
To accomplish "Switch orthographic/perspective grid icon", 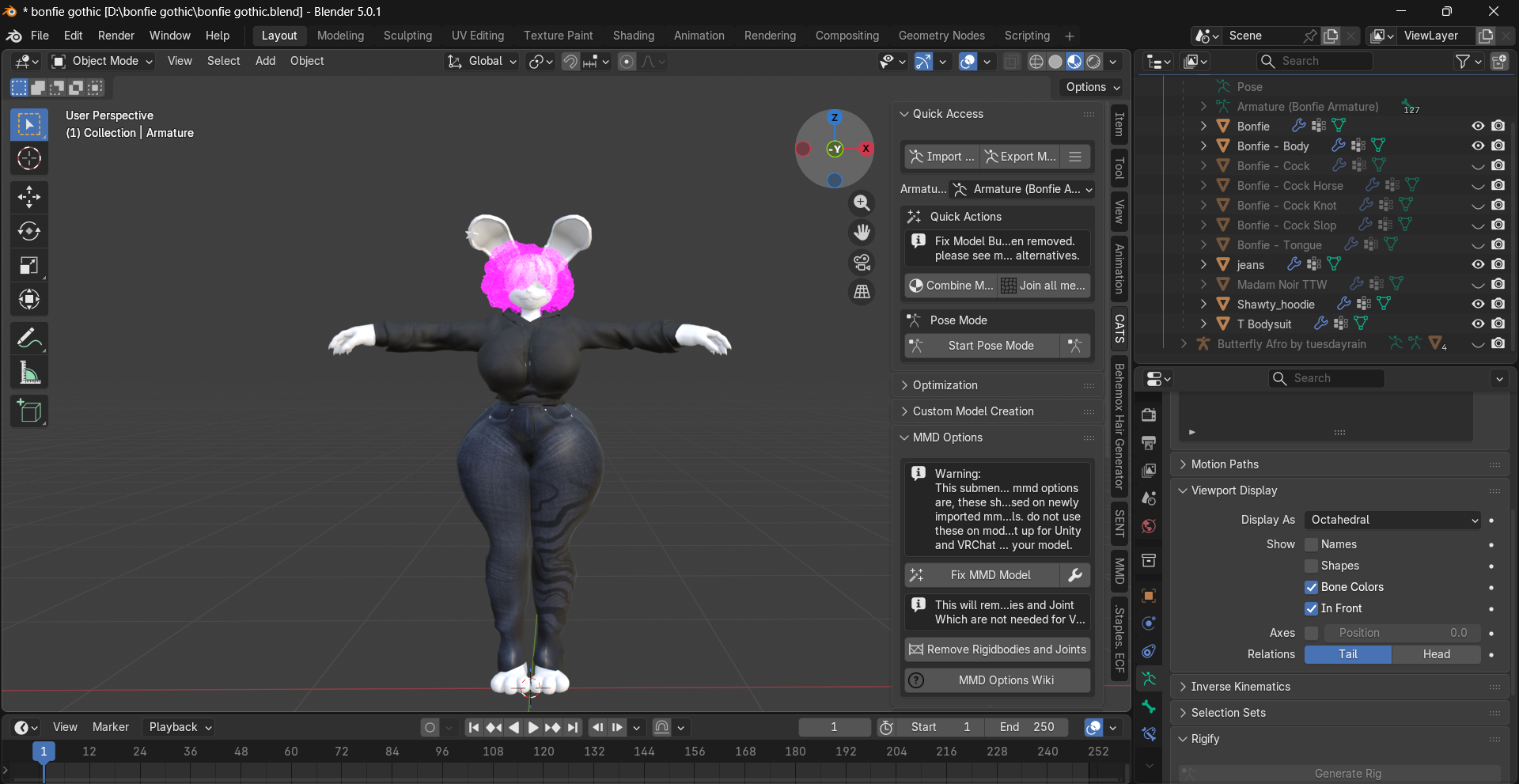I will [x=862, y=291].
